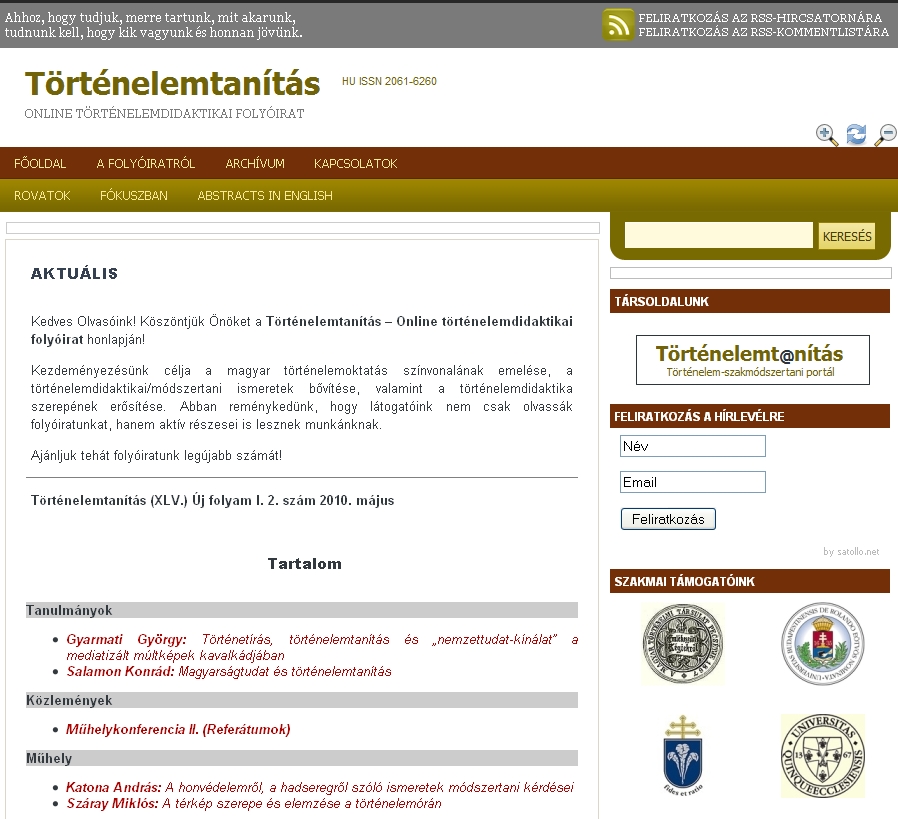The height and width of the screenshot is (819, 898).
Task: Open the 'by satollo.net' link
Action: 851,552
